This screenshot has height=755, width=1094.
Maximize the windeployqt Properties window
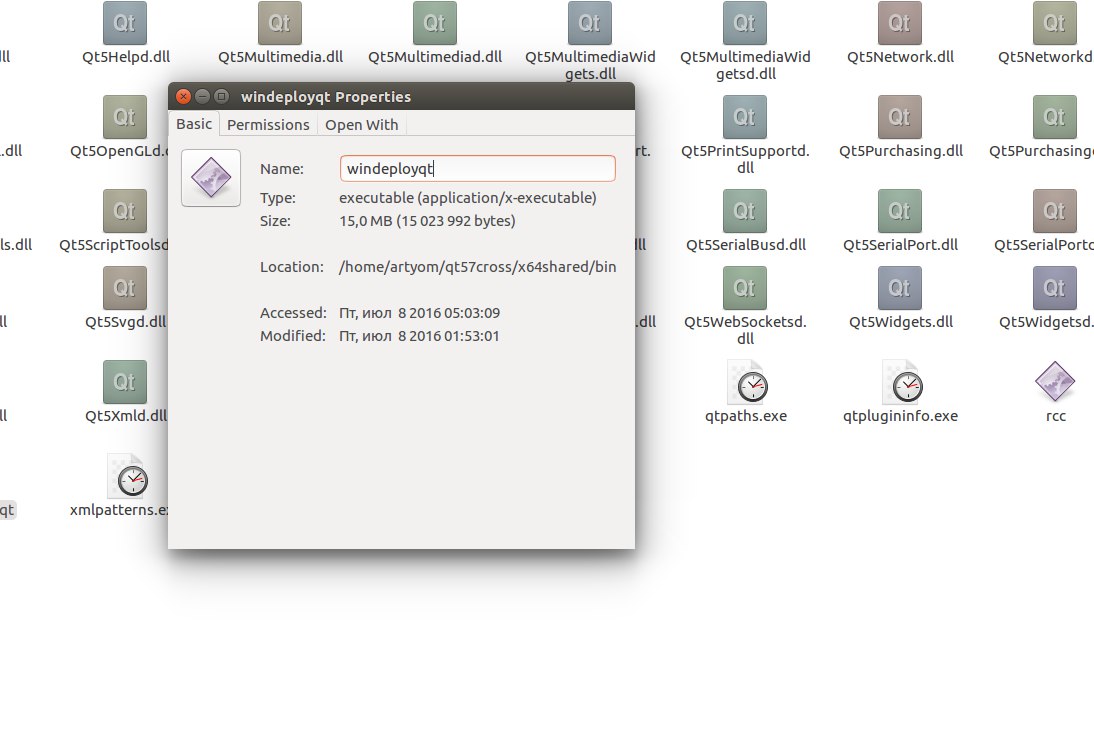pyautogui.click(x=221, y=96)
